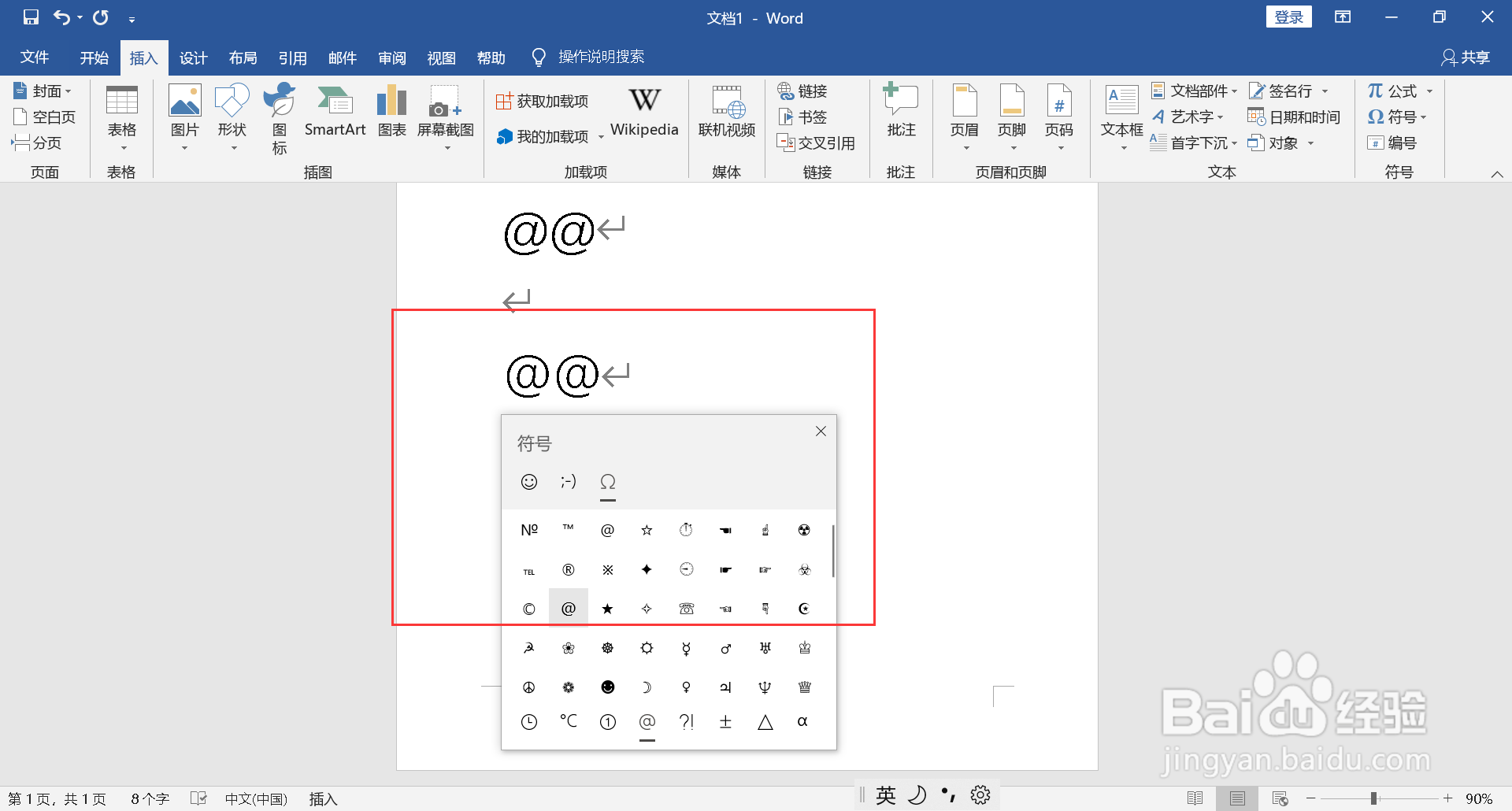Open the 页眉 header menu

click(x=965, y=118)
